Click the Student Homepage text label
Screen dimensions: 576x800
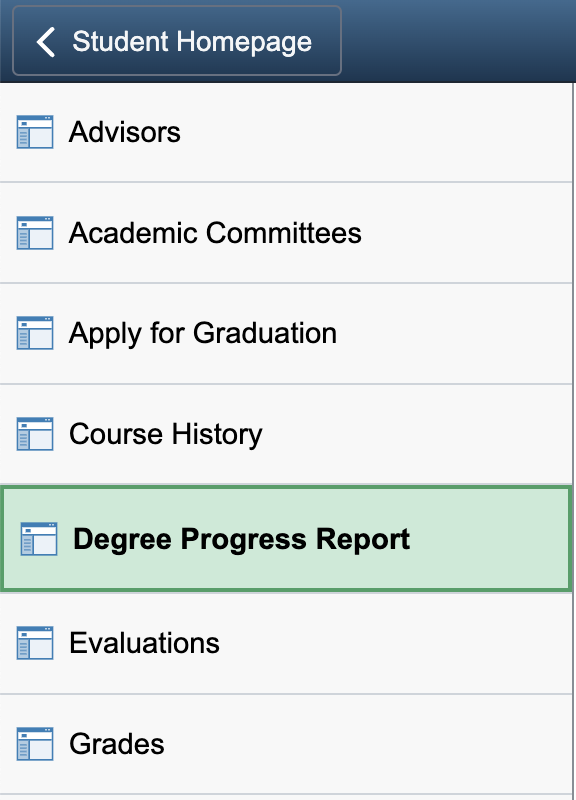(192, 42)
